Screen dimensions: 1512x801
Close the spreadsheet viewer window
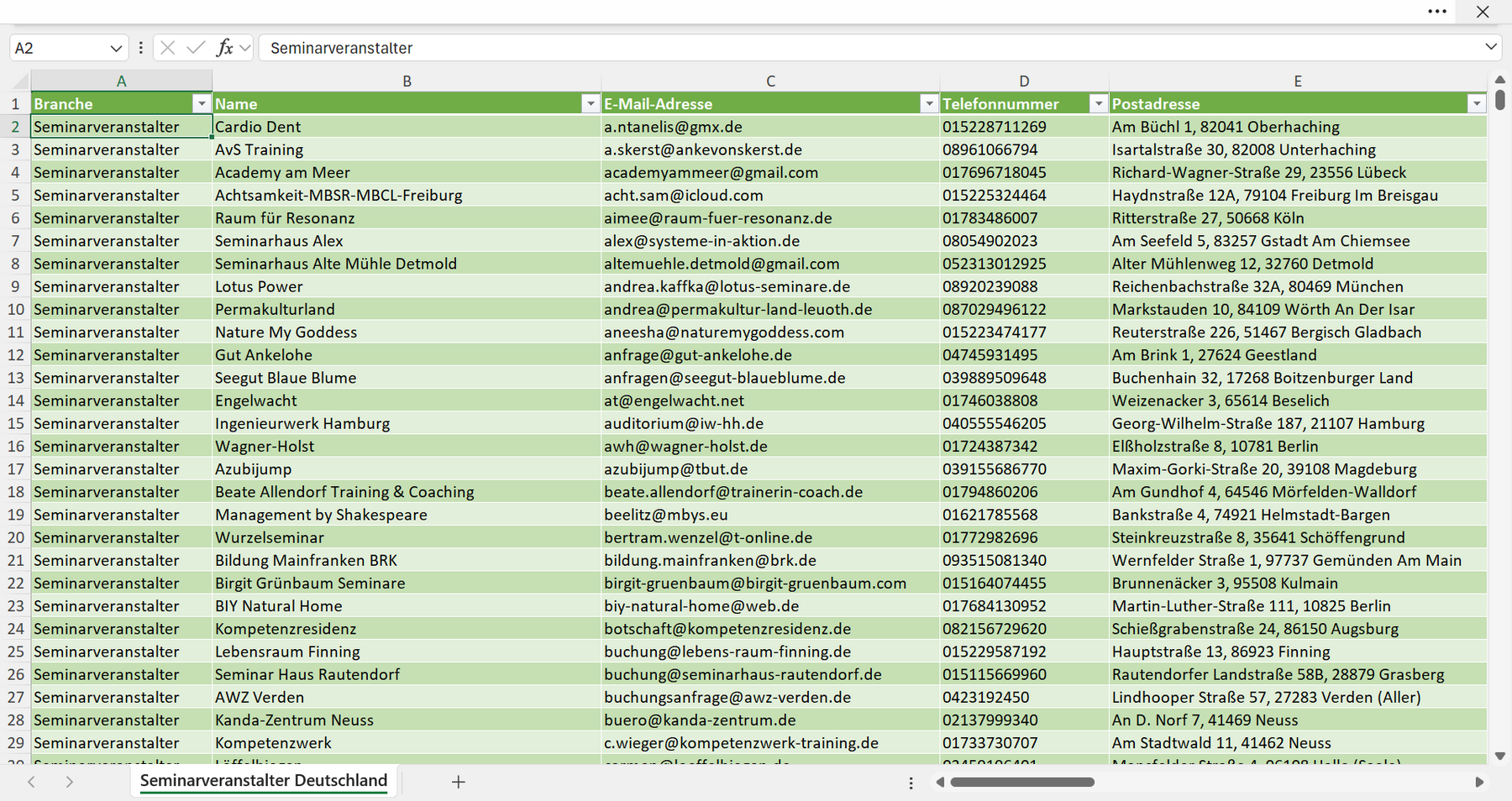point(1483,12)
